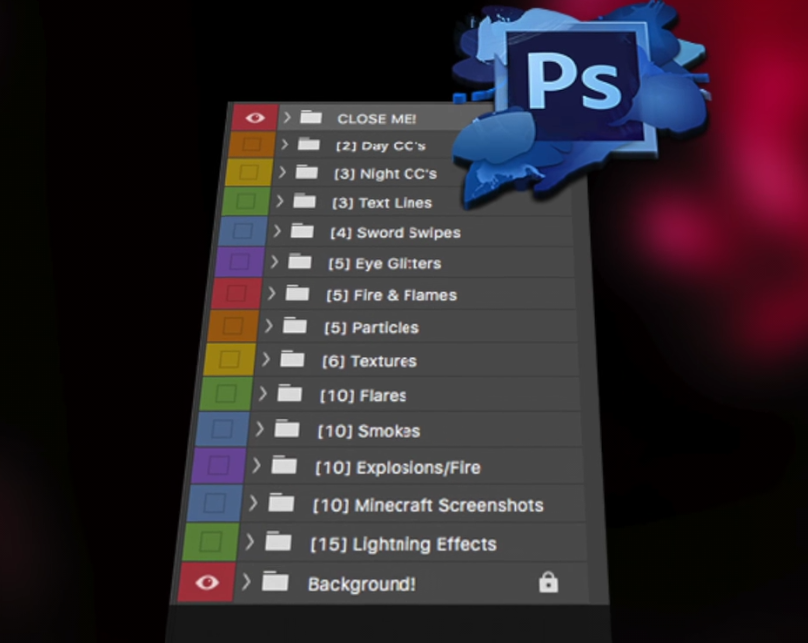
Task: Expand the Background! group chevron
Action: [246, 582]
